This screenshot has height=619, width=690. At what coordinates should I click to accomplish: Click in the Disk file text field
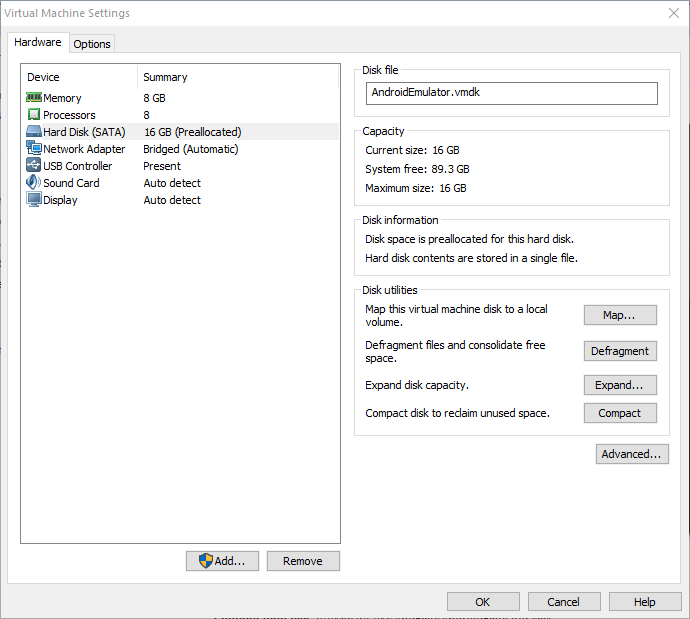[512, 93]
